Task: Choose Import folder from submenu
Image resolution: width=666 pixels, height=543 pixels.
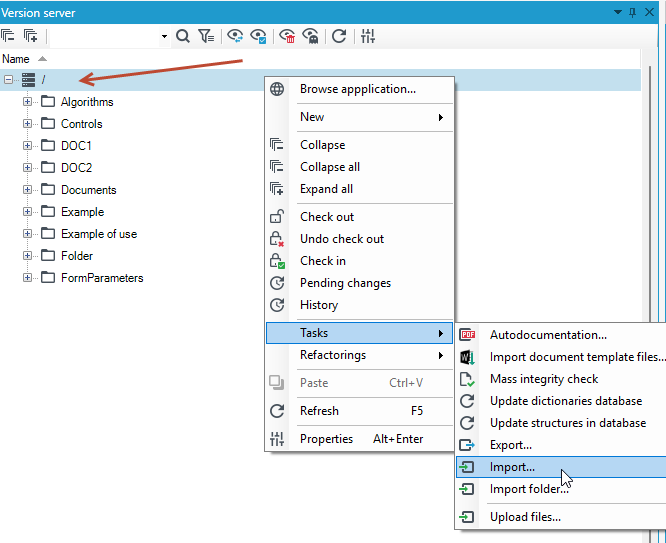Action: pyautogui.click(x=561, y=489)
